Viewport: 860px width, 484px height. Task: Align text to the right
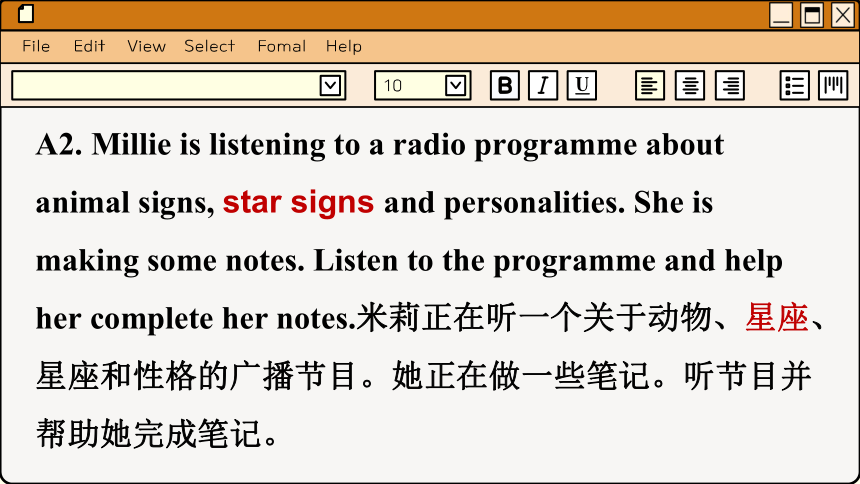pos(730,85)
